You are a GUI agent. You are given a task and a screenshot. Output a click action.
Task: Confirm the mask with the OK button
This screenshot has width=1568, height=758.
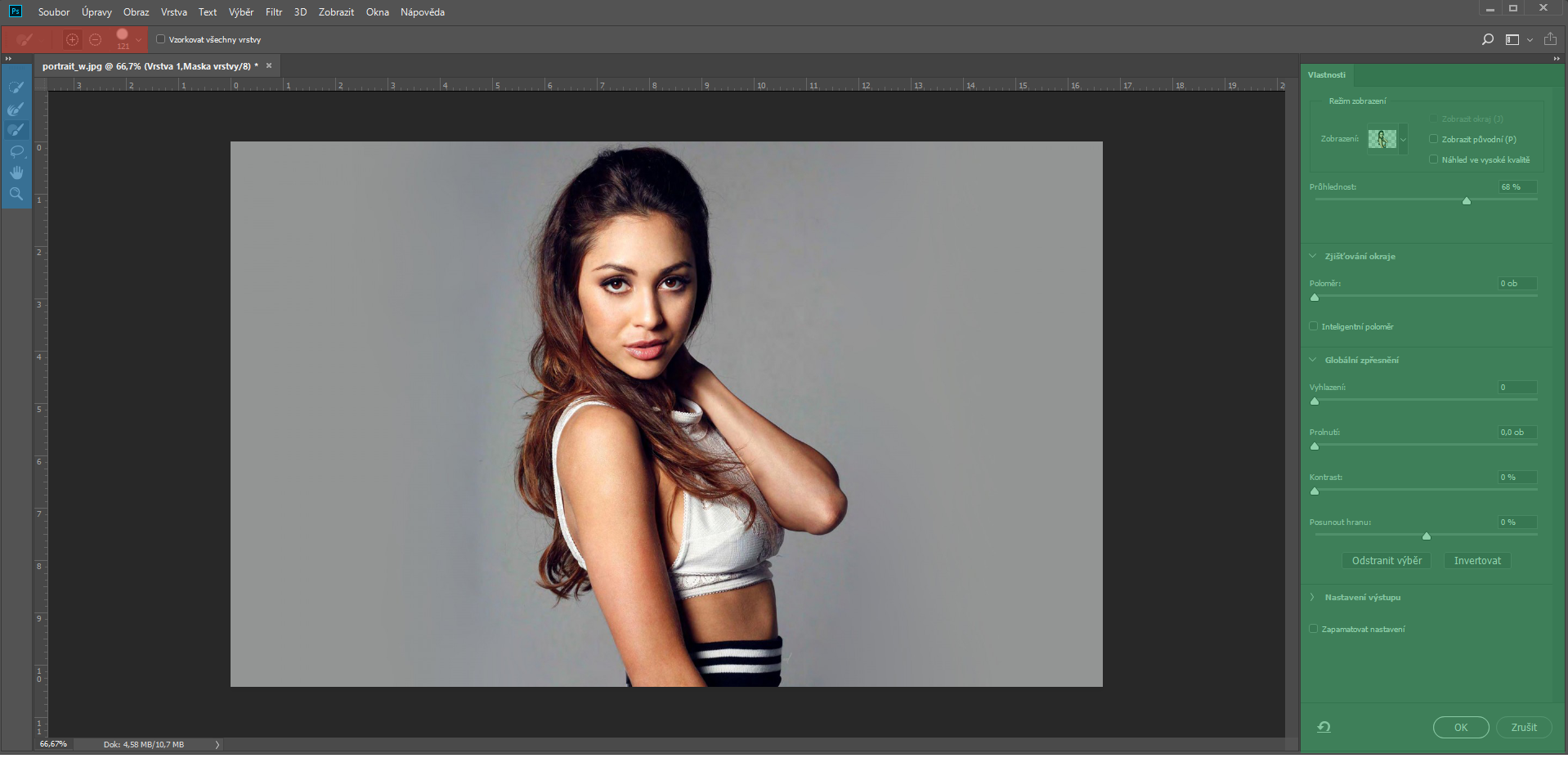[1461, 727]
